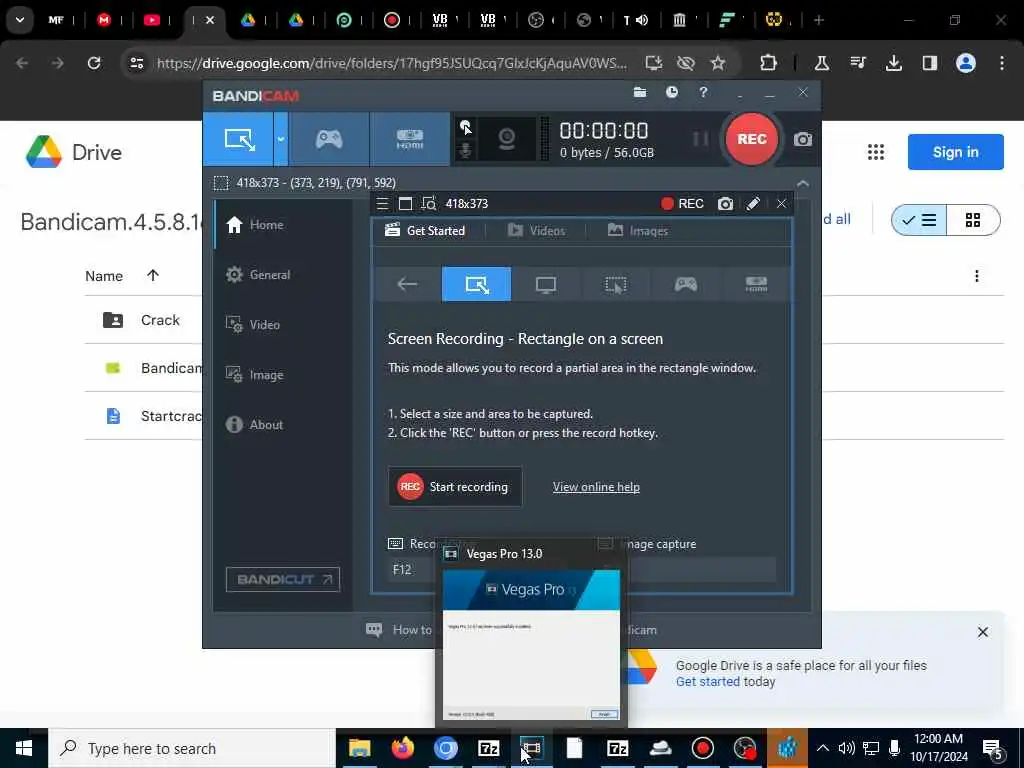Open Firefox from taskbar
This screenshot has width=1024, height=768.
coord(402,748)
